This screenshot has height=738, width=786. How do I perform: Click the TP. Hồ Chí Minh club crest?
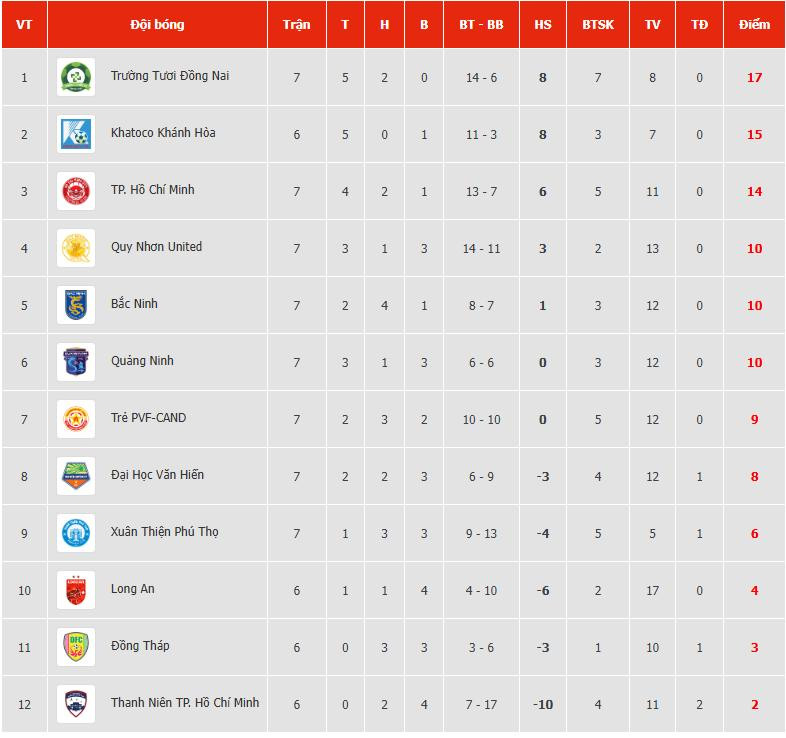click(76, 191)
